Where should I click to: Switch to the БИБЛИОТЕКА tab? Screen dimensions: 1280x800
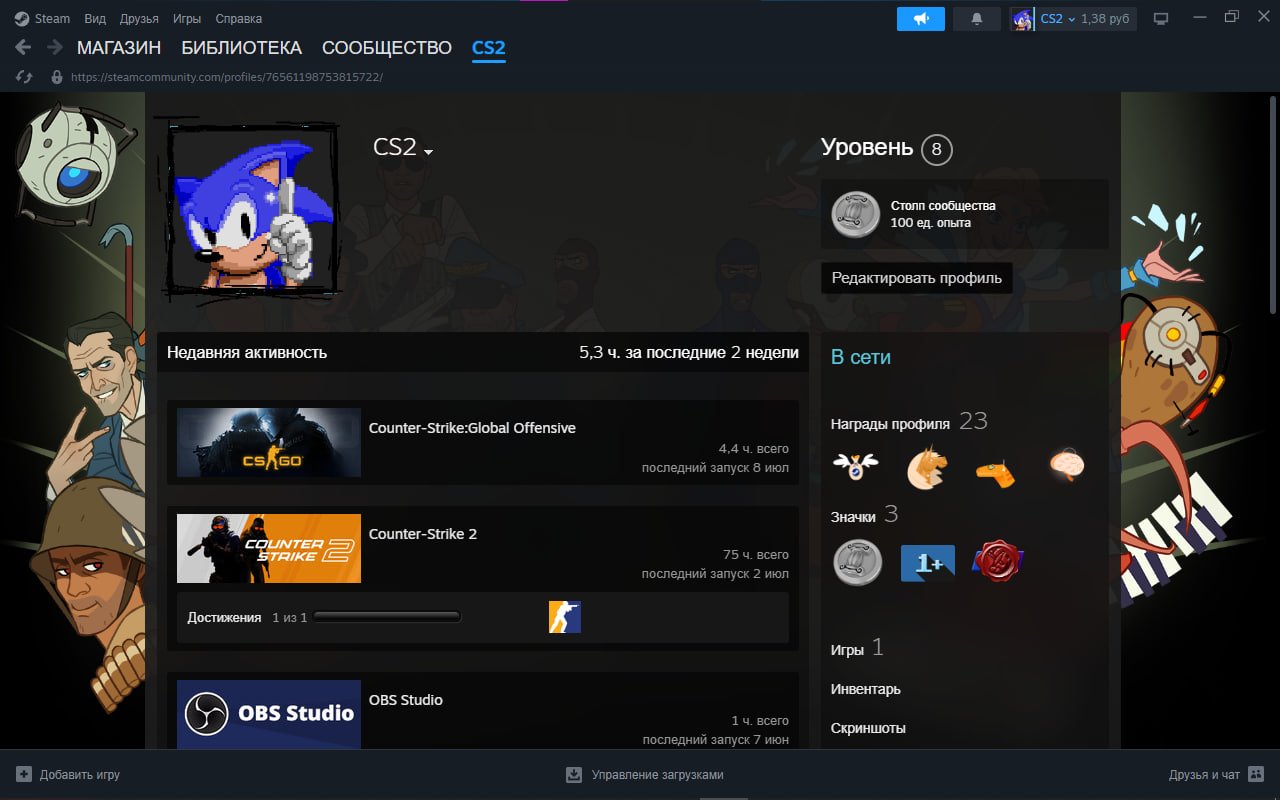(241, 47)
